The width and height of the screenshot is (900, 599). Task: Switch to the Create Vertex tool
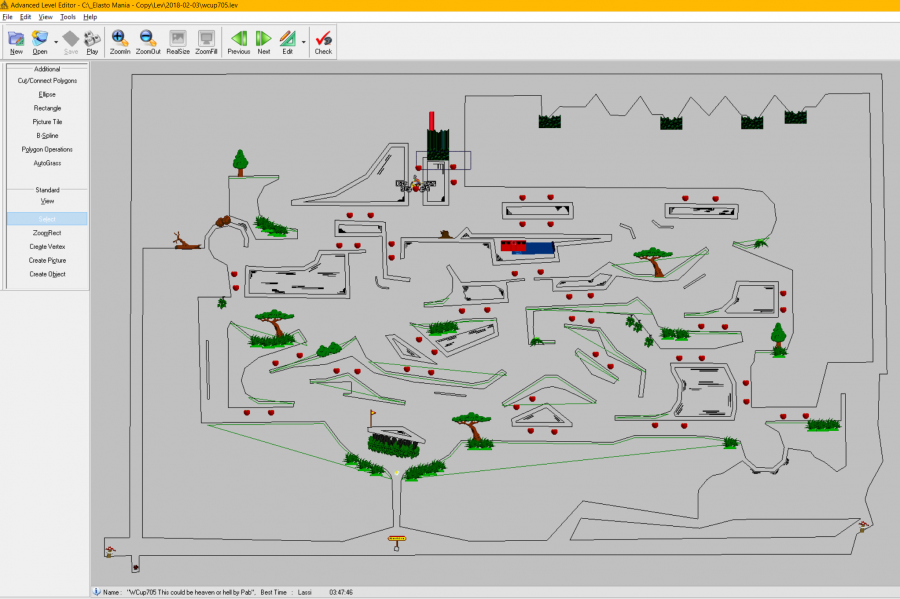point(47,246)
